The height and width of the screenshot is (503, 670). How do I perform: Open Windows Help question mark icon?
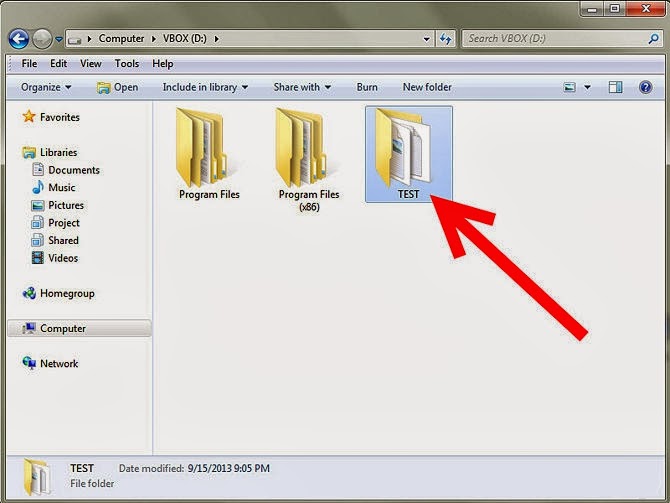[x=645, y=87]
